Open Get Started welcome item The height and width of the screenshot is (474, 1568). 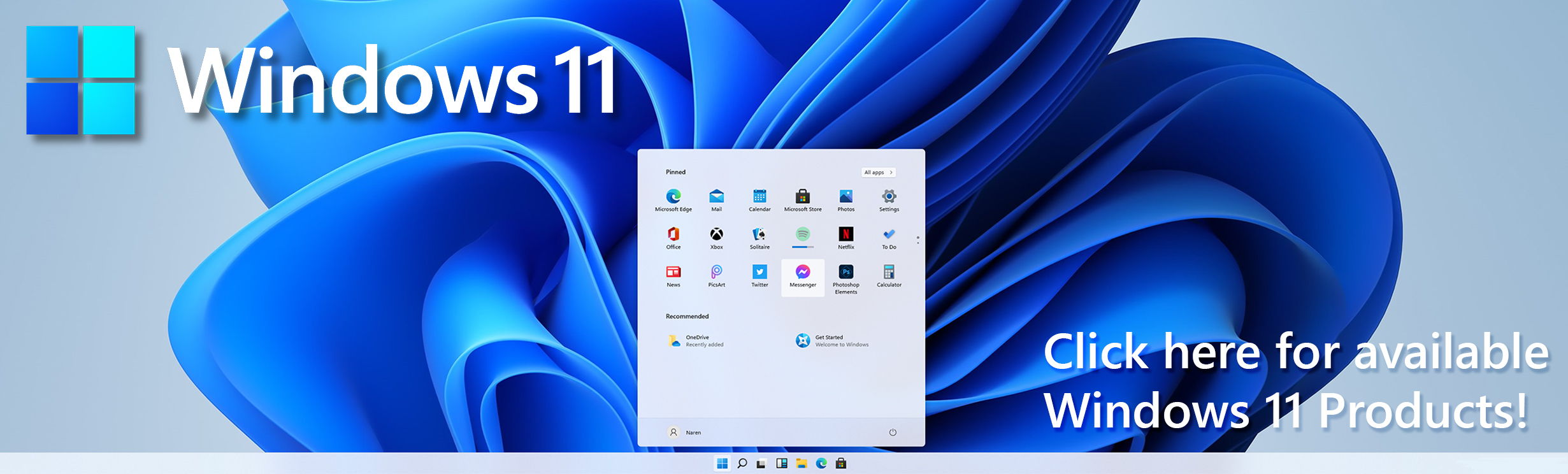coord(832,341)
